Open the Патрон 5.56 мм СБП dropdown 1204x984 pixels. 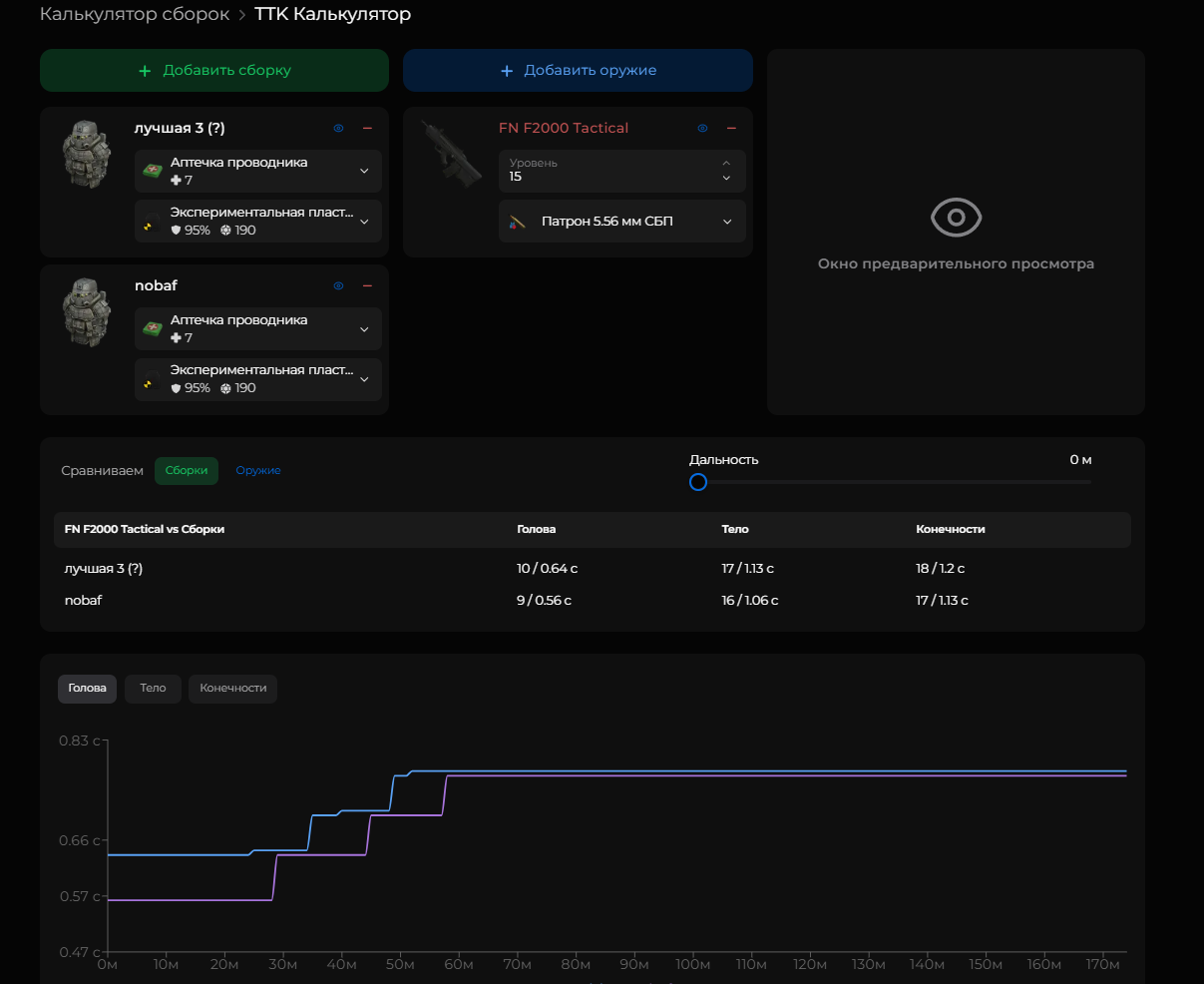click(x=727, y=222)
